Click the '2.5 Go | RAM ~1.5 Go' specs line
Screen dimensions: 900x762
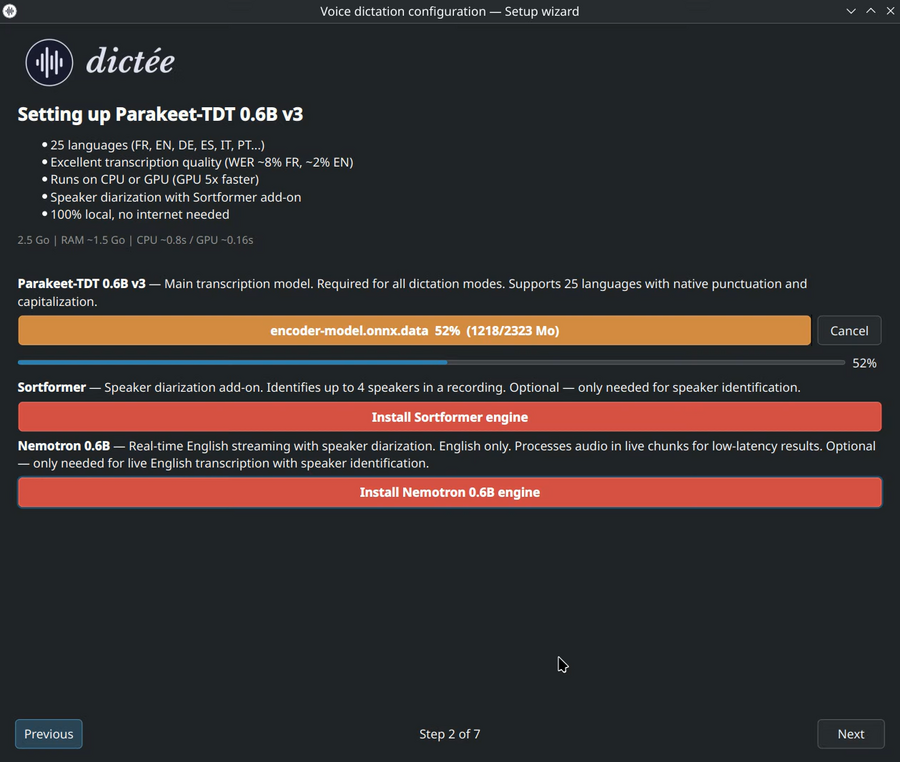click(x=135, y=240)
